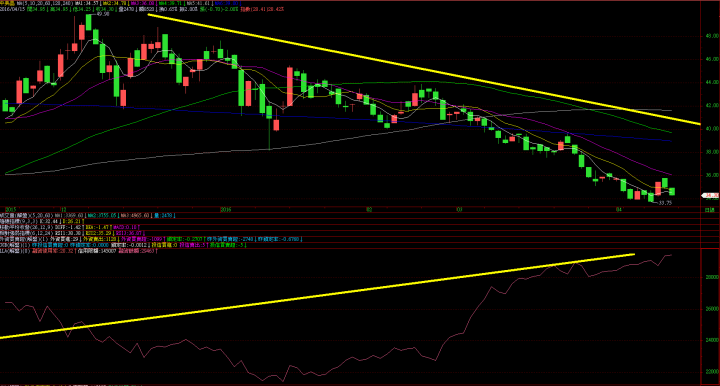Click the cyan MA2 volume value
Image resolution: width=720 pixels, height=386 pixels.
tap(103, 215)
